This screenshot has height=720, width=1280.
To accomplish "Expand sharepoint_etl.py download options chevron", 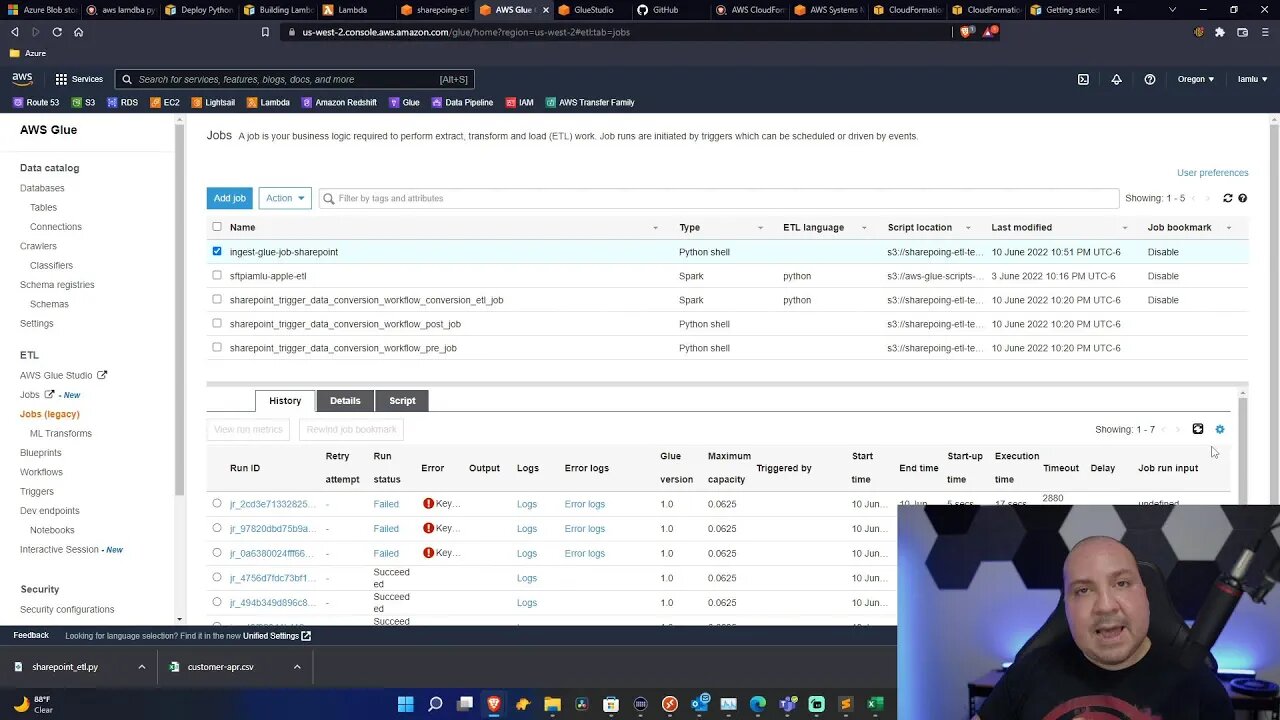I will pos(142,667).
